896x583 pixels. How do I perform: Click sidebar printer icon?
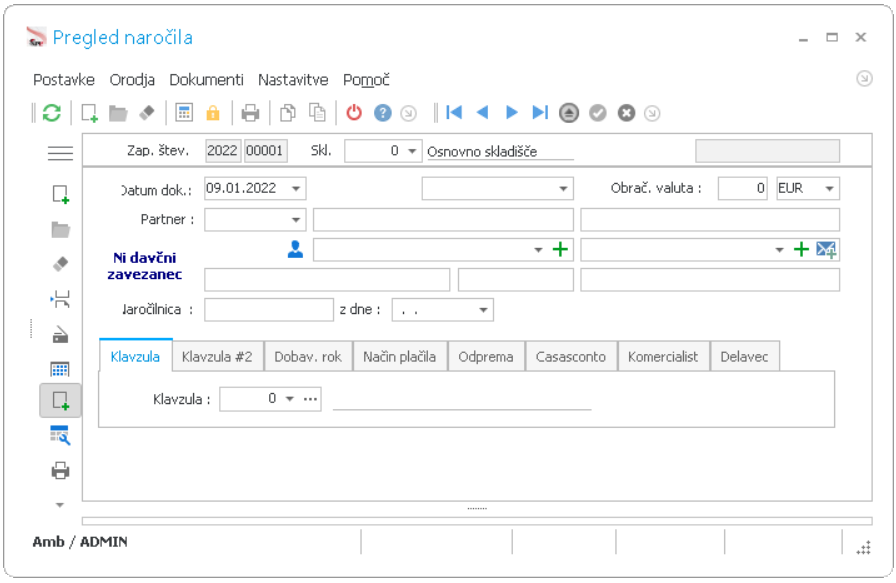[x=61, y=471]
